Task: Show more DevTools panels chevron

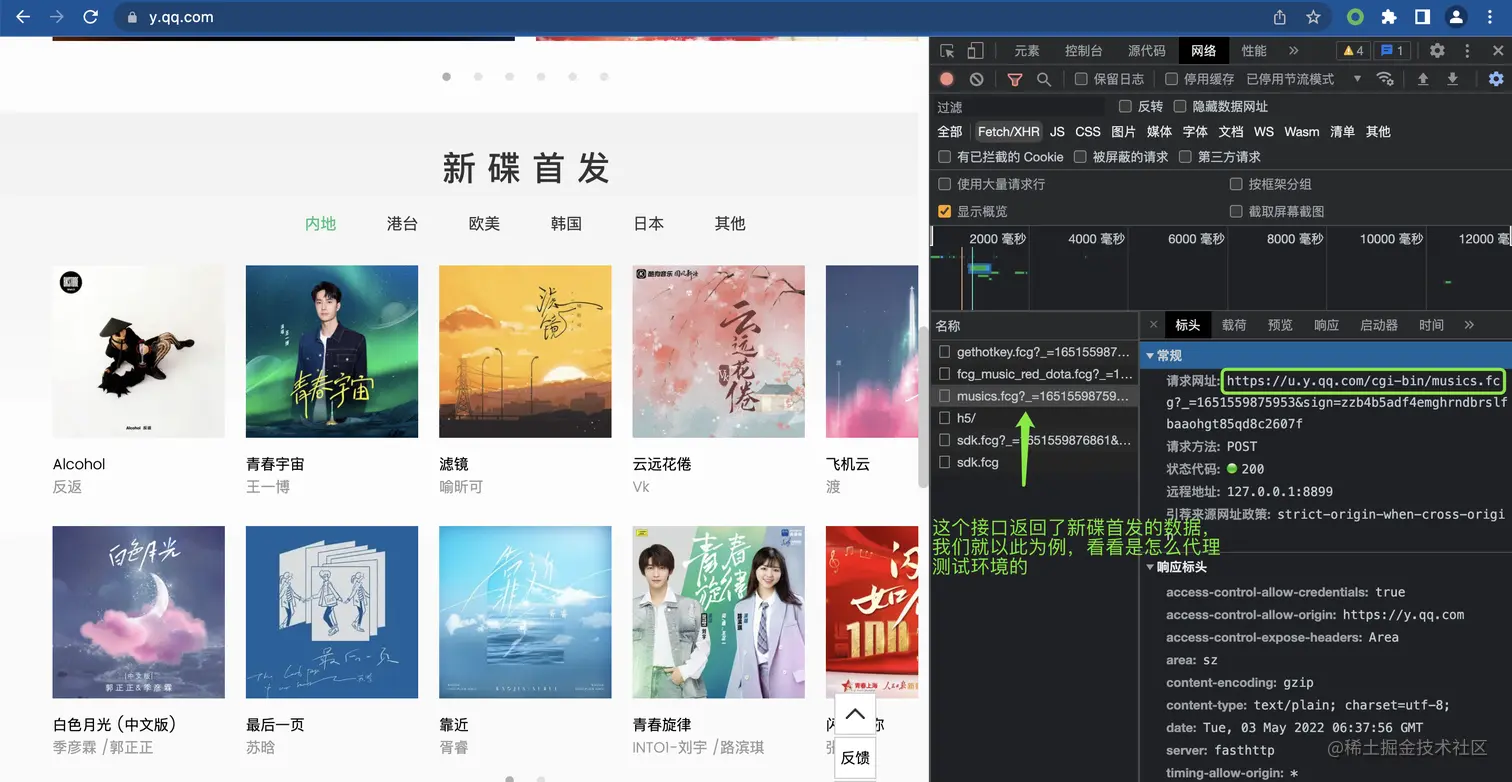Action: [x=1293, y=51]
